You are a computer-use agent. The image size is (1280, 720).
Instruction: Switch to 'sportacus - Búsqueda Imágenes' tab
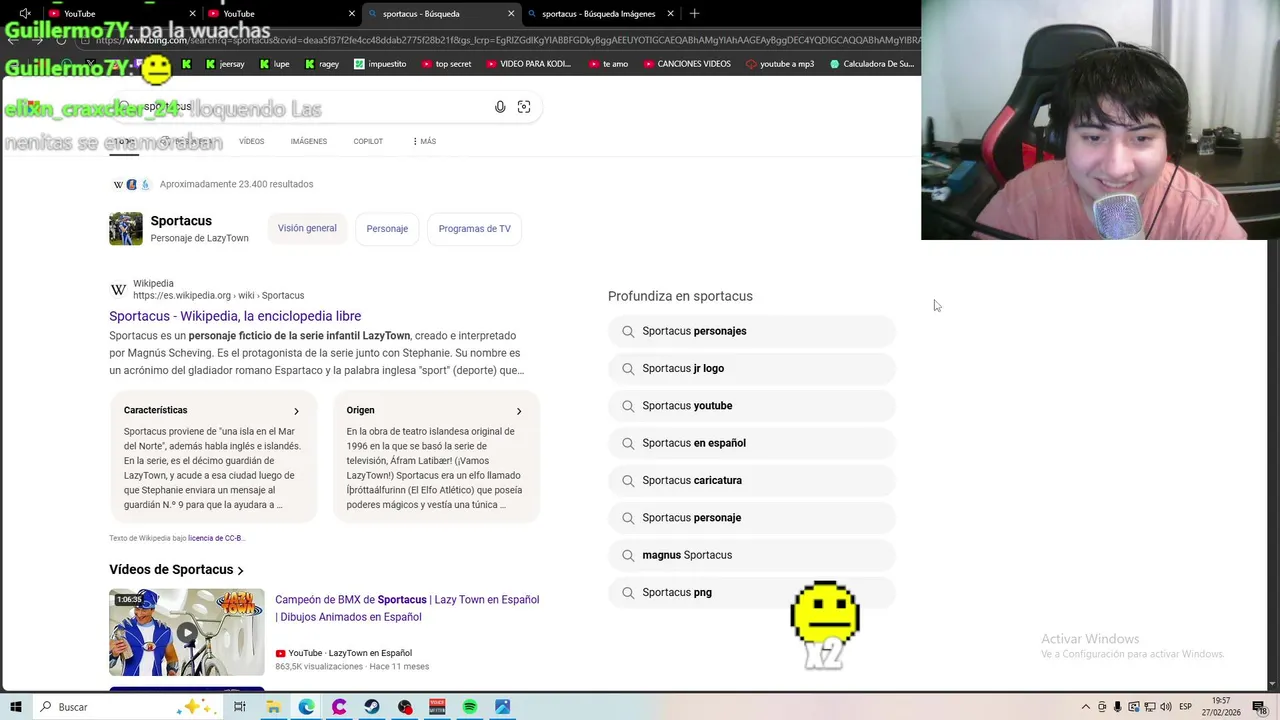(x=598, y=14)
